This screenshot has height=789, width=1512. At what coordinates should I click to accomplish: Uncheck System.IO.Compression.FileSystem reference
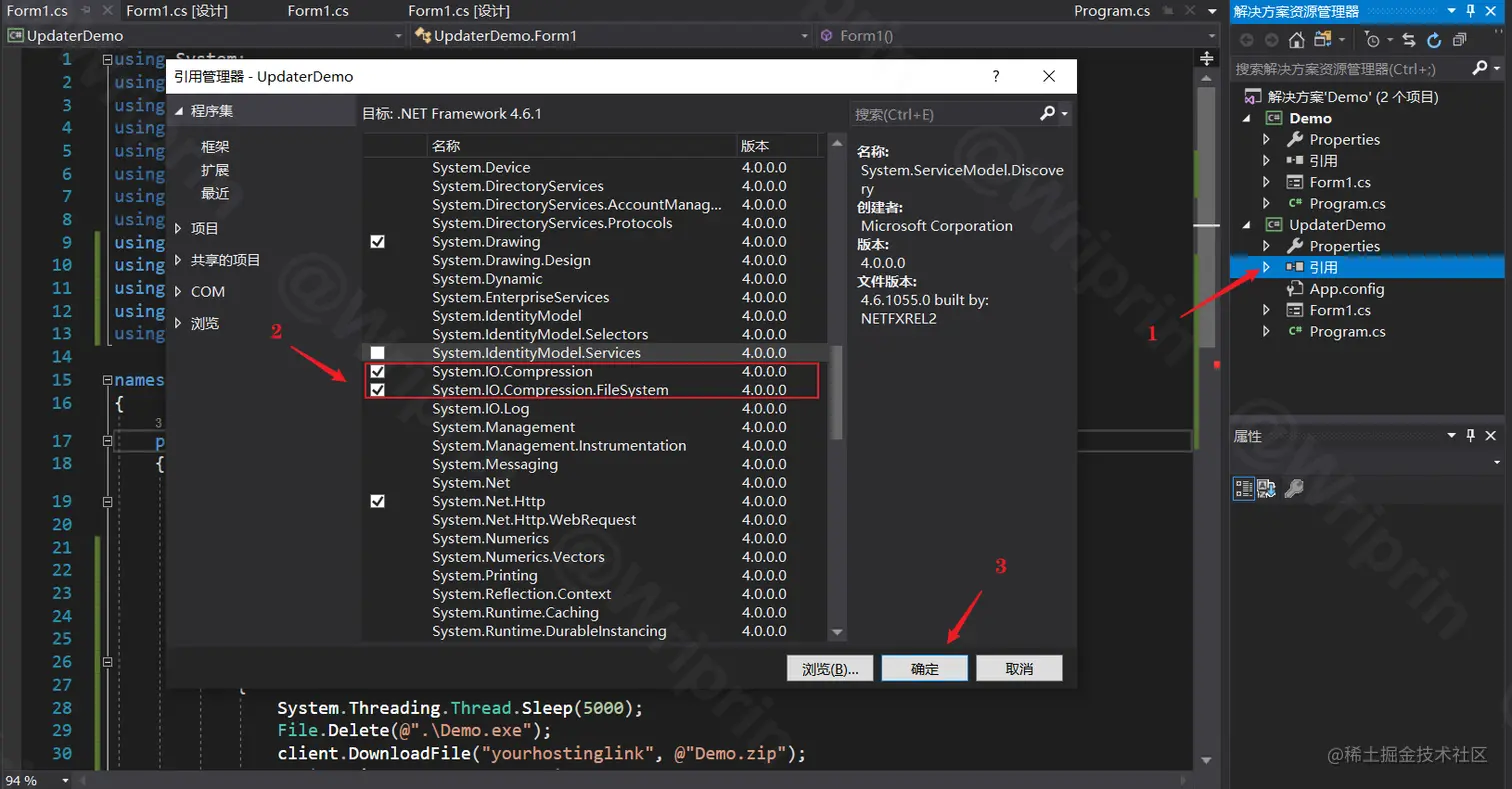click(x=377, y=390)
